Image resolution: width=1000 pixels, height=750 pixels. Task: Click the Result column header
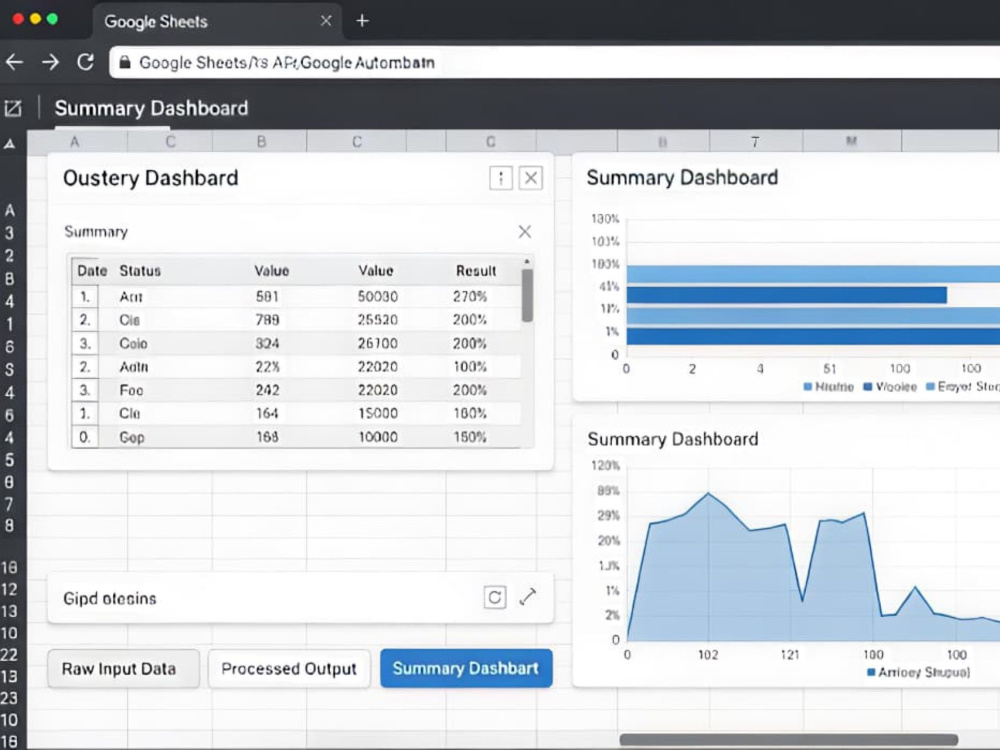point(476,271)
